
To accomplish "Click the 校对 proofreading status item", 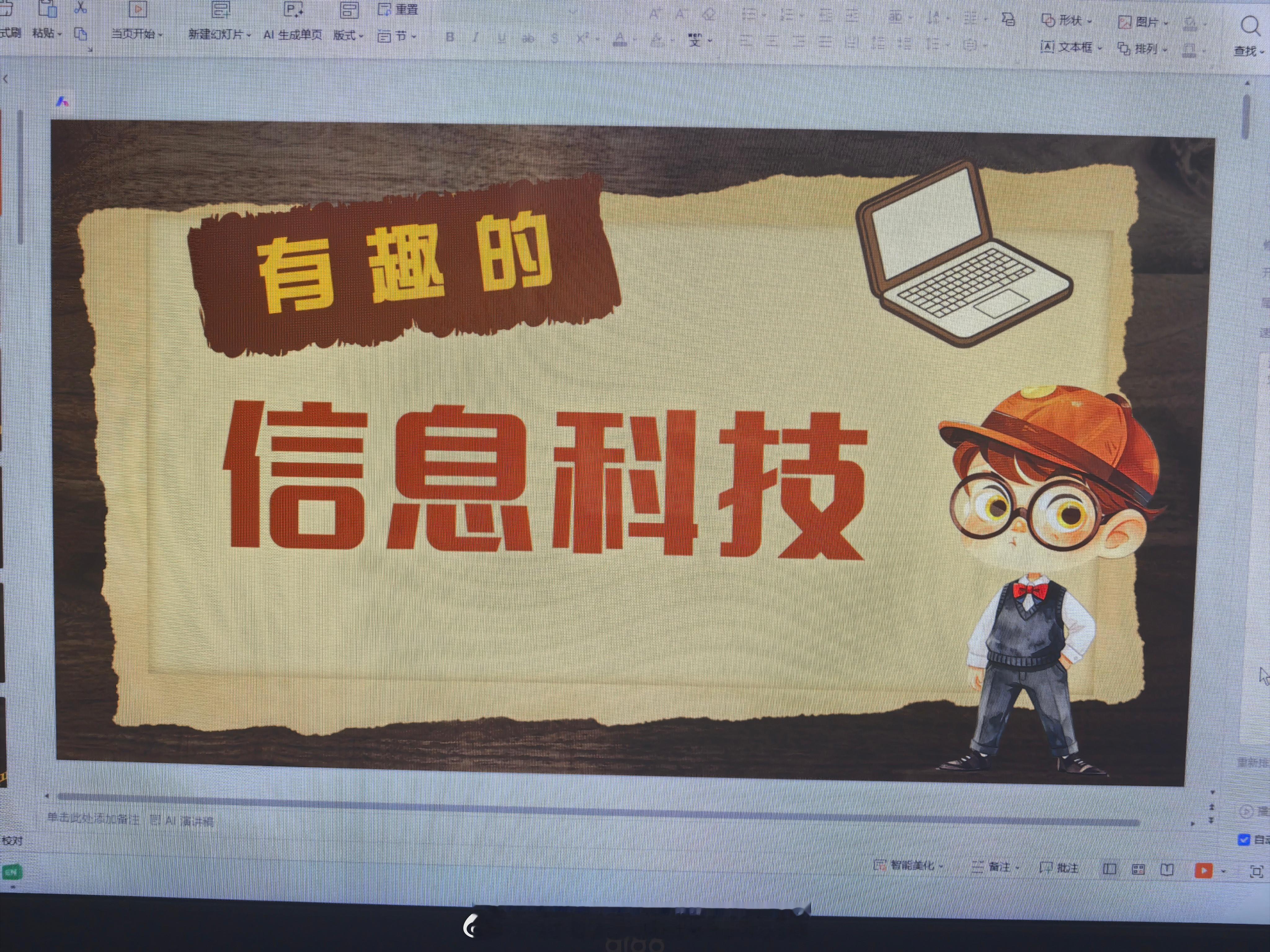I will pos(12,841).
